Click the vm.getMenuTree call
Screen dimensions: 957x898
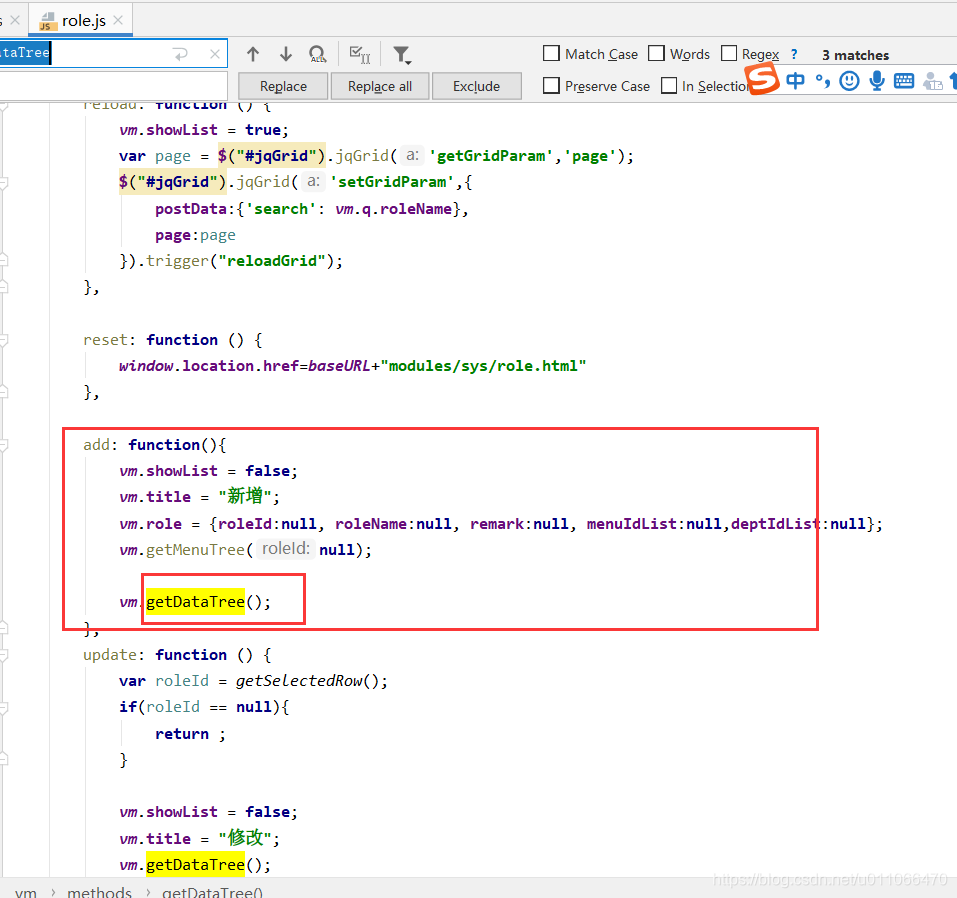point(182,549)
